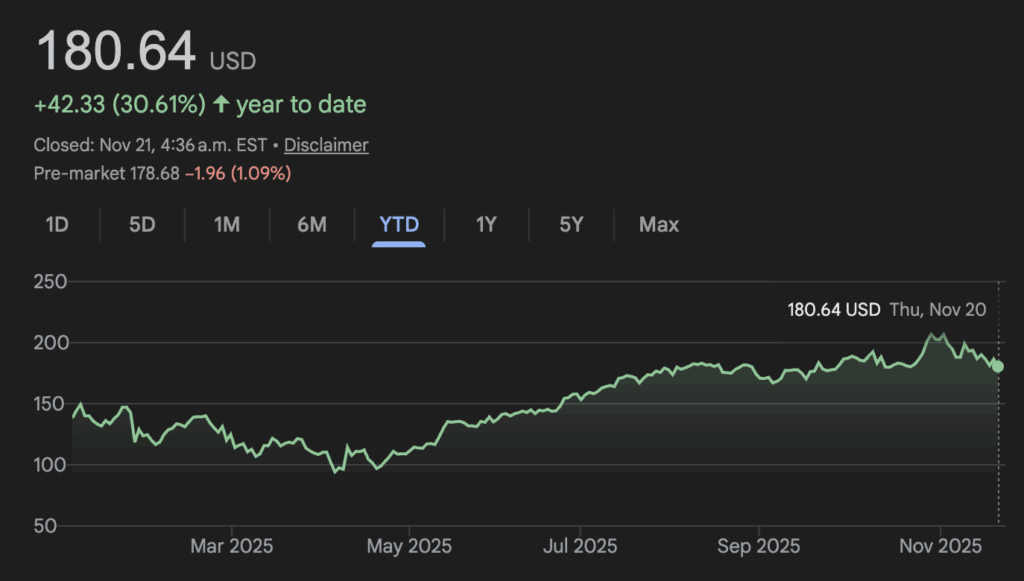Click the May 2025 axis label
Image resolution: width=1024 pixels, height=581 pixels.
(x=409, y=547)
